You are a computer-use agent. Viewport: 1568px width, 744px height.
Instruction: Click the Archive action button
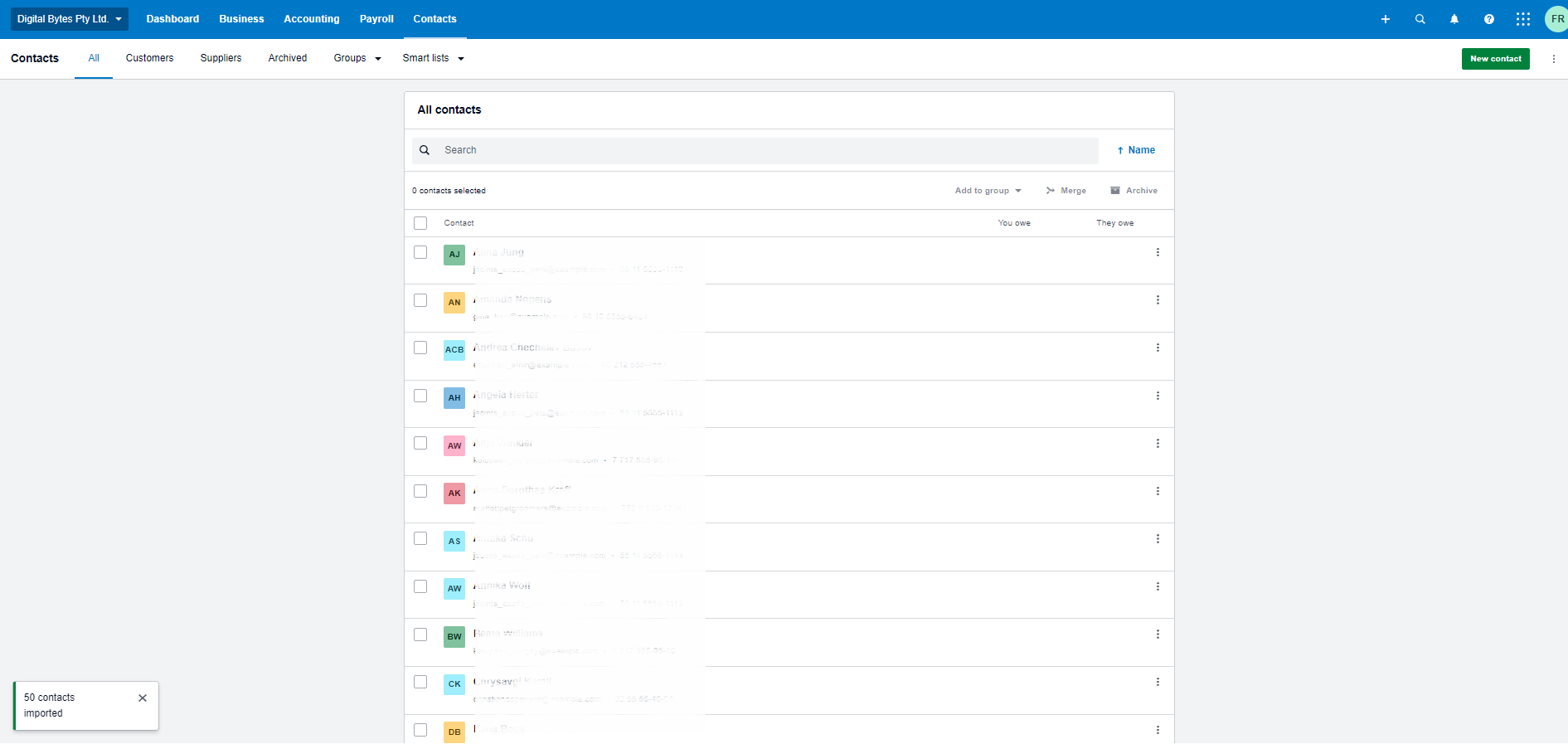coord(1134,191)
